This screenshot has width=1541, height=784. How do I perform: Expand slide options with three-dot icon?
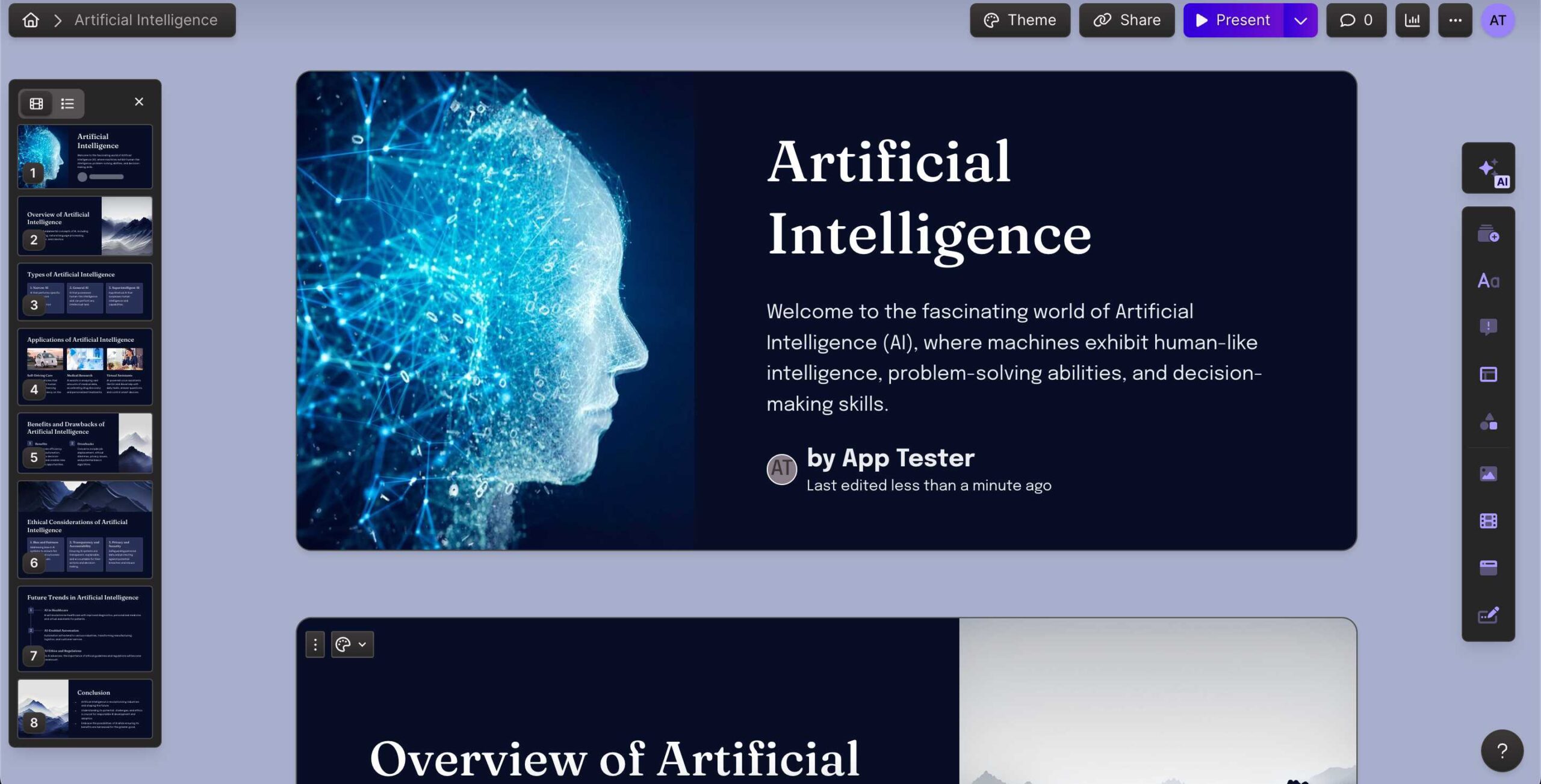[x=315, y=644]
